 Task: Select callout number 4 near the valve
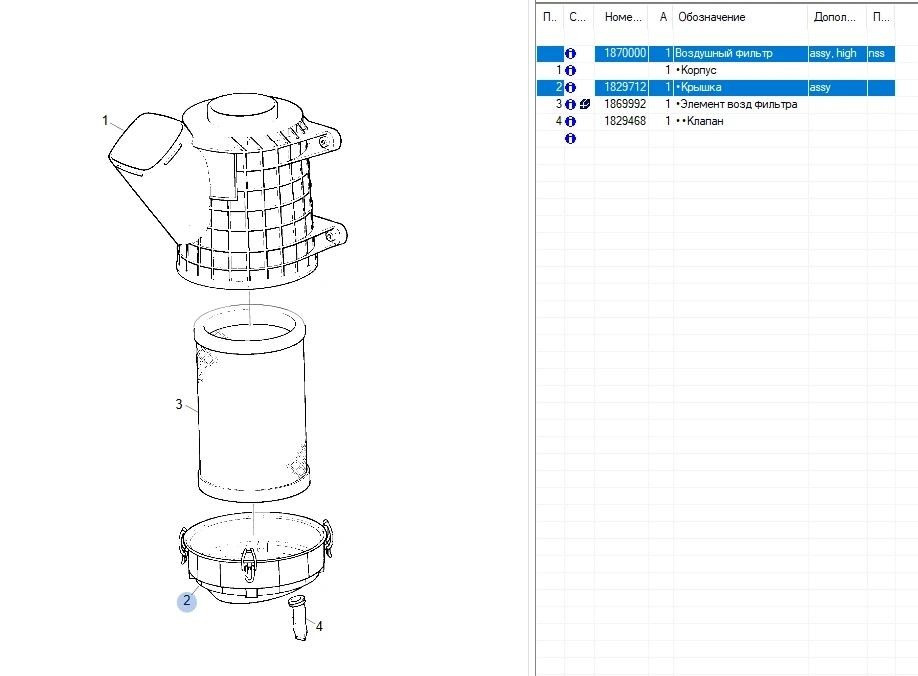pyautogui.click(x=319, y=626)
